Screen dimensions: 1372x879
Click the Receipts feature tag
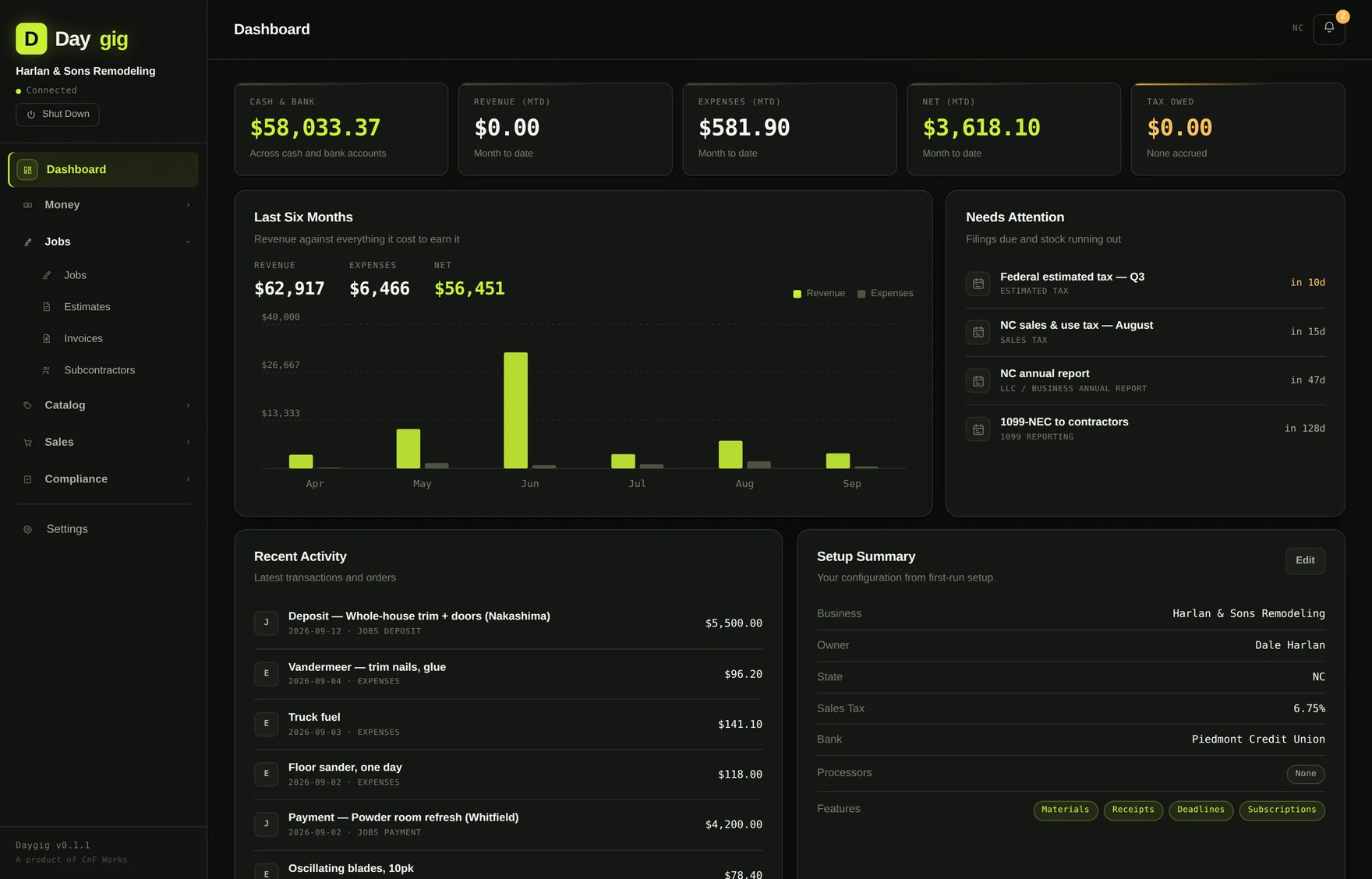pos(1133,810)
